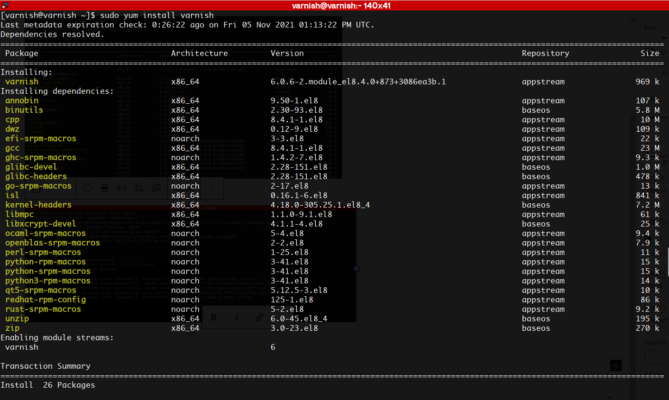Select the 'isl' package name

point(12,195)
